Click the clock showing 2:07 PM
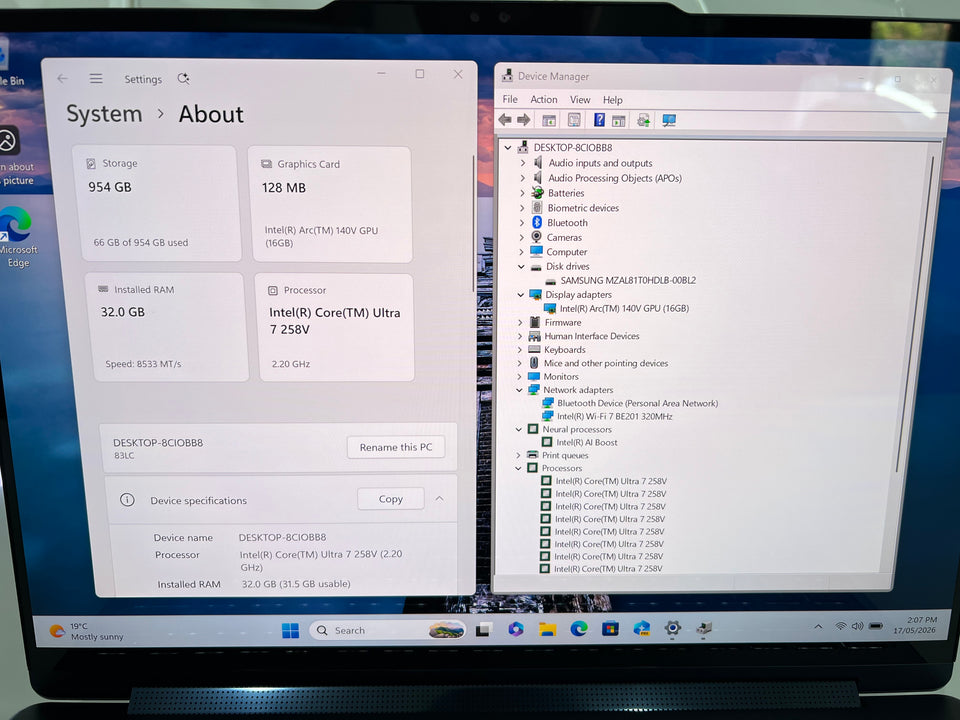The width and height of the screenshot is (960, 720). pyautogui.click(x=915, y=624)
